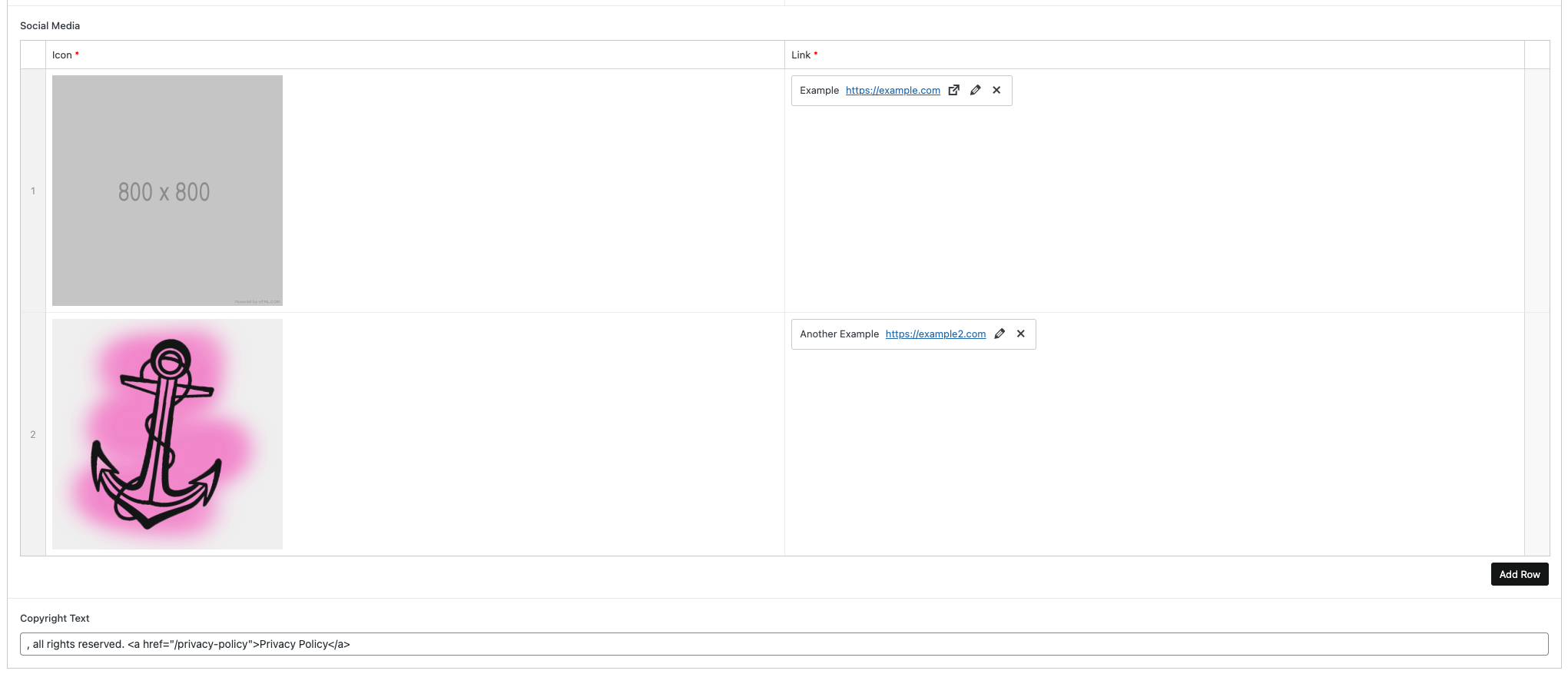Remove the Another Example link X icon
This screenshot has height=674, width=1568.
[x=1021, y=334]
